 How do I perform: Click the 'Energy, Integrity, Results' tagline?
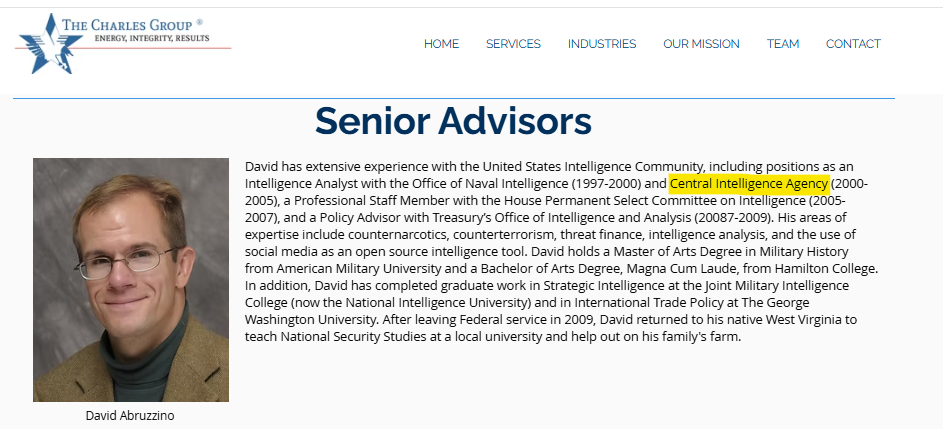(x=152, y=38)
